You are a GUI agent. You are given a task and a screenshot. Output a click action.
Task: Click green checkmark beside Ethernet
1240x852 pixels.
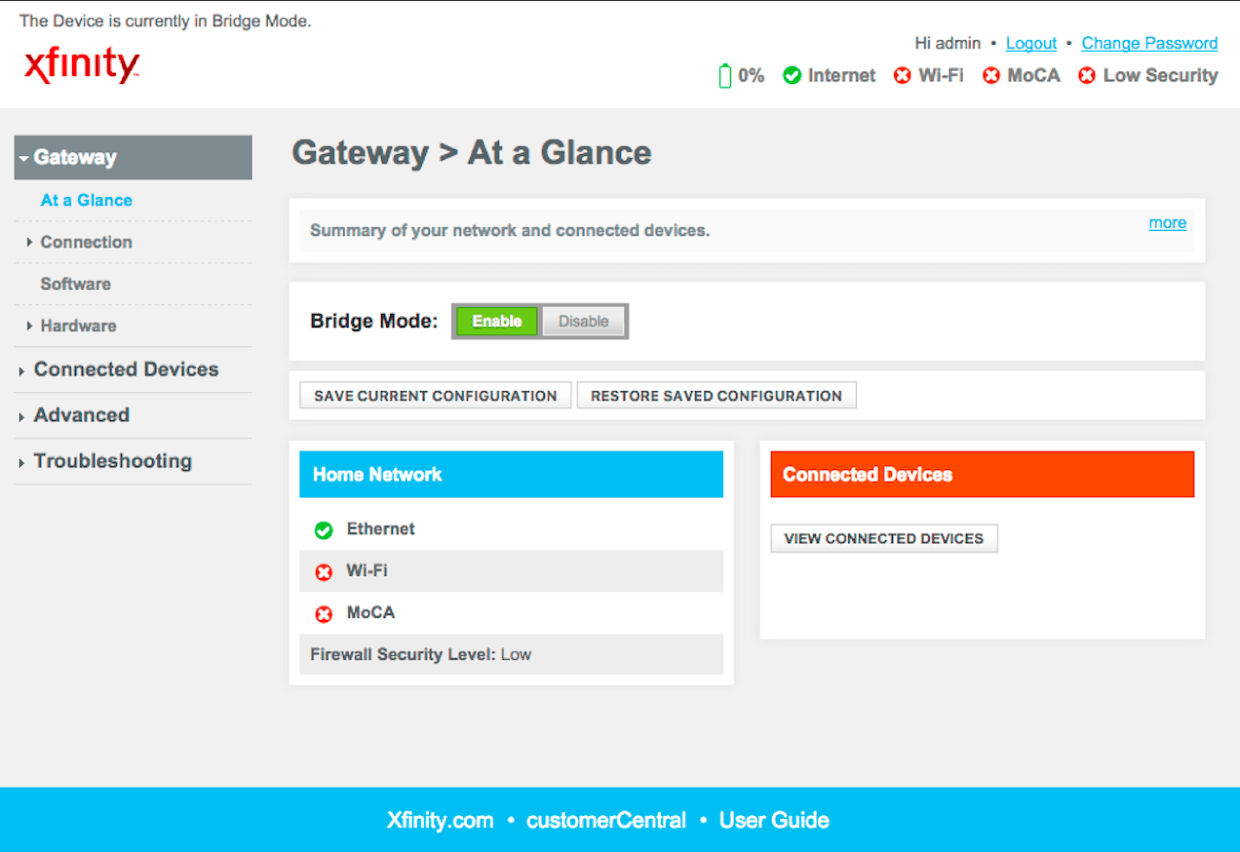coord(323,530)
